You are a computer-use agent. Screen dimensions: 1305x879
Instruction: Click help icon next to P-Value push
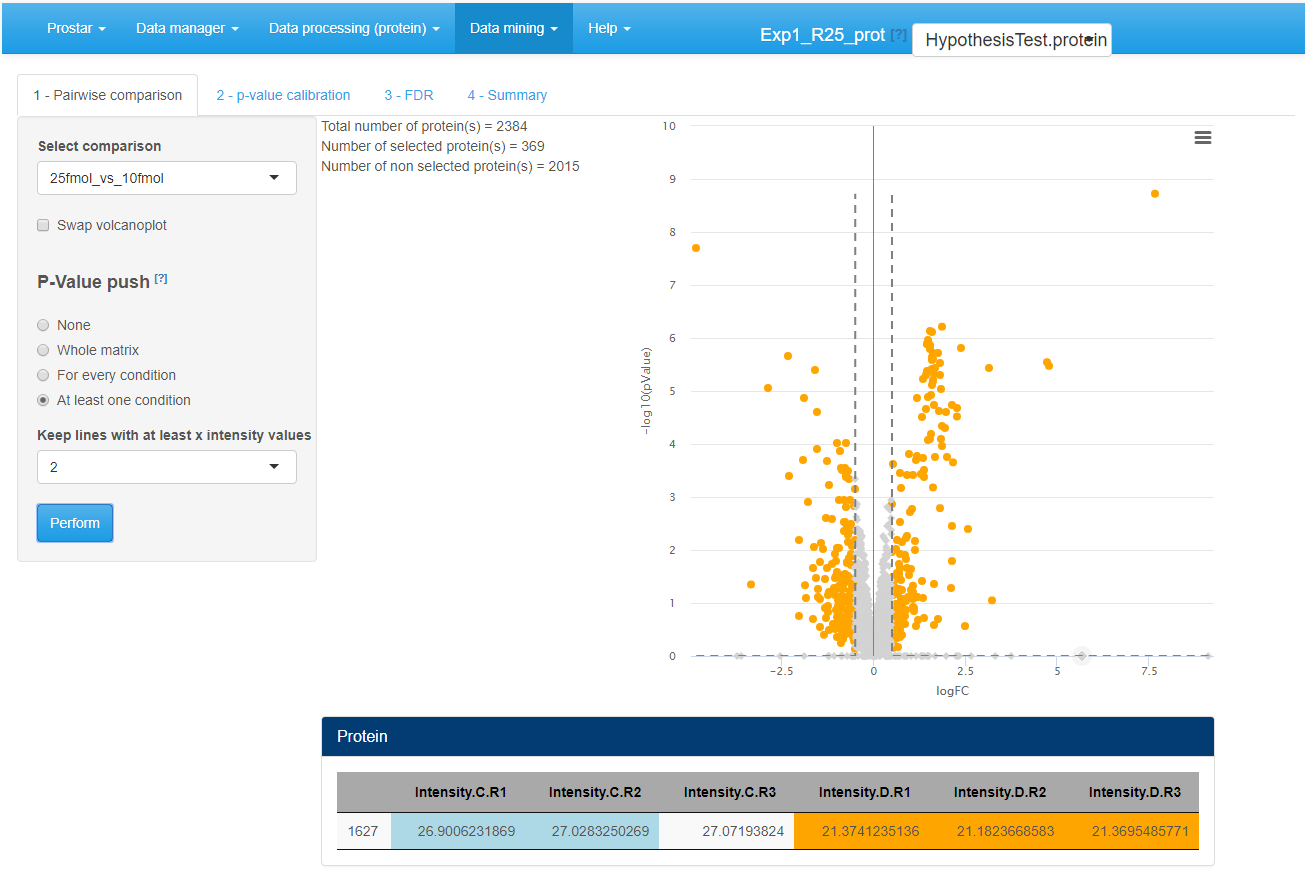(x=161, y=280)
